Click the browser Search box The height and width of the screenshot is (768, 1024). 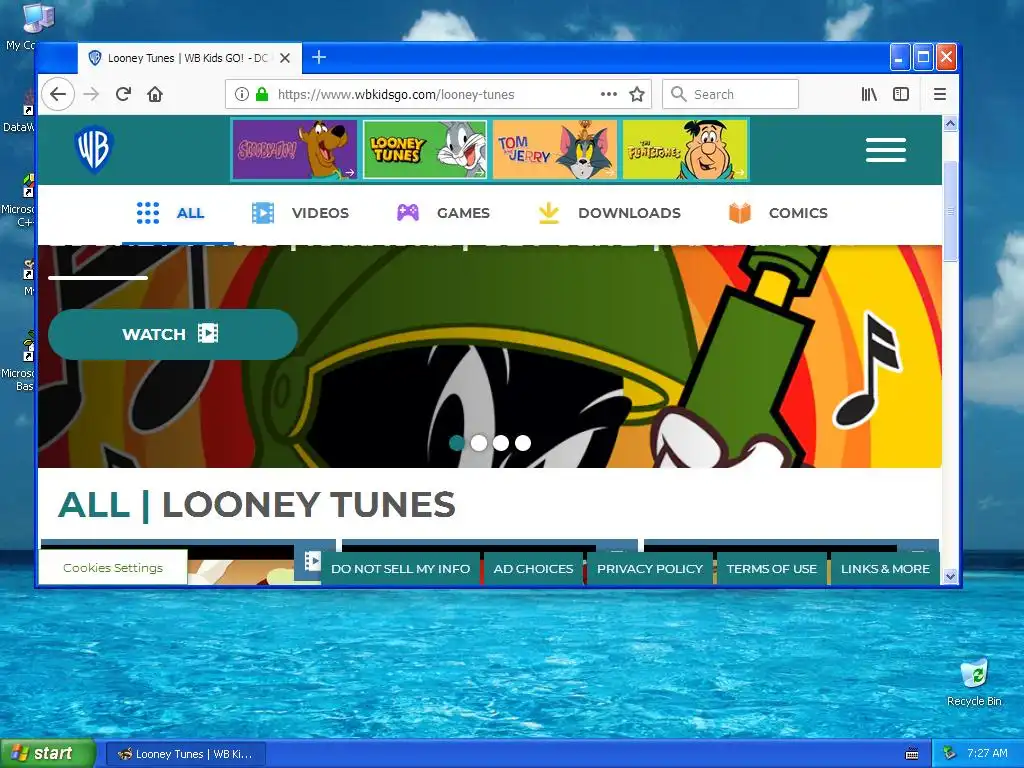tap(730, 94)
